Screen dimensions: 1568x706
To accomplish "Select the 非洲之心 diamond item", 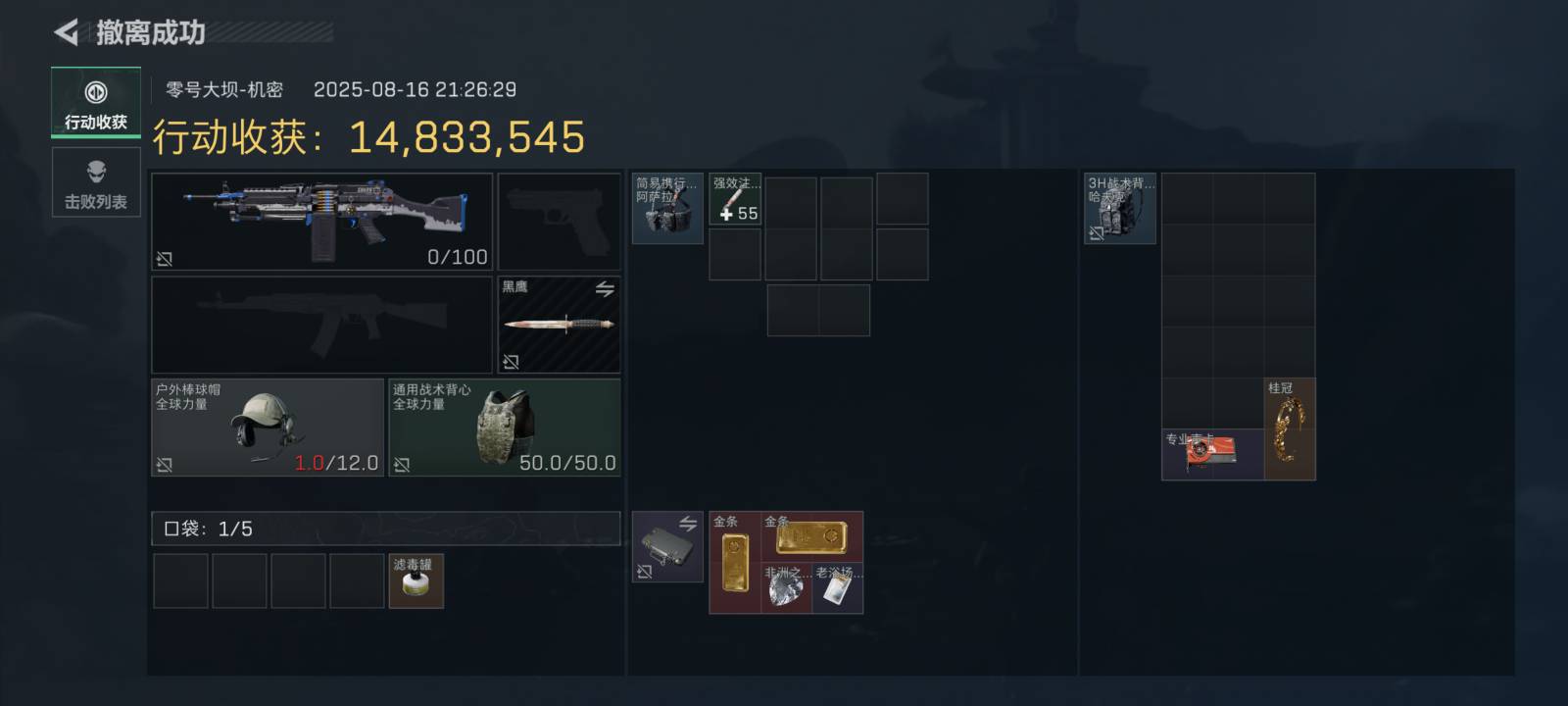I will [787, 588].
